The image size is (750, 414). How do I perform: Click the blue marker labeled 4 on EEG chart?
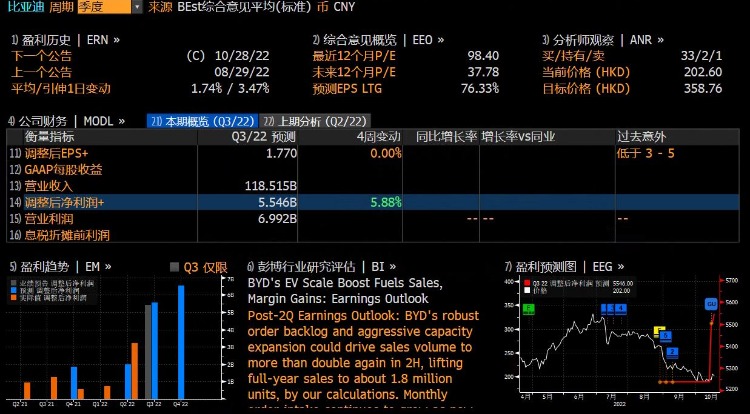[621, 308]
